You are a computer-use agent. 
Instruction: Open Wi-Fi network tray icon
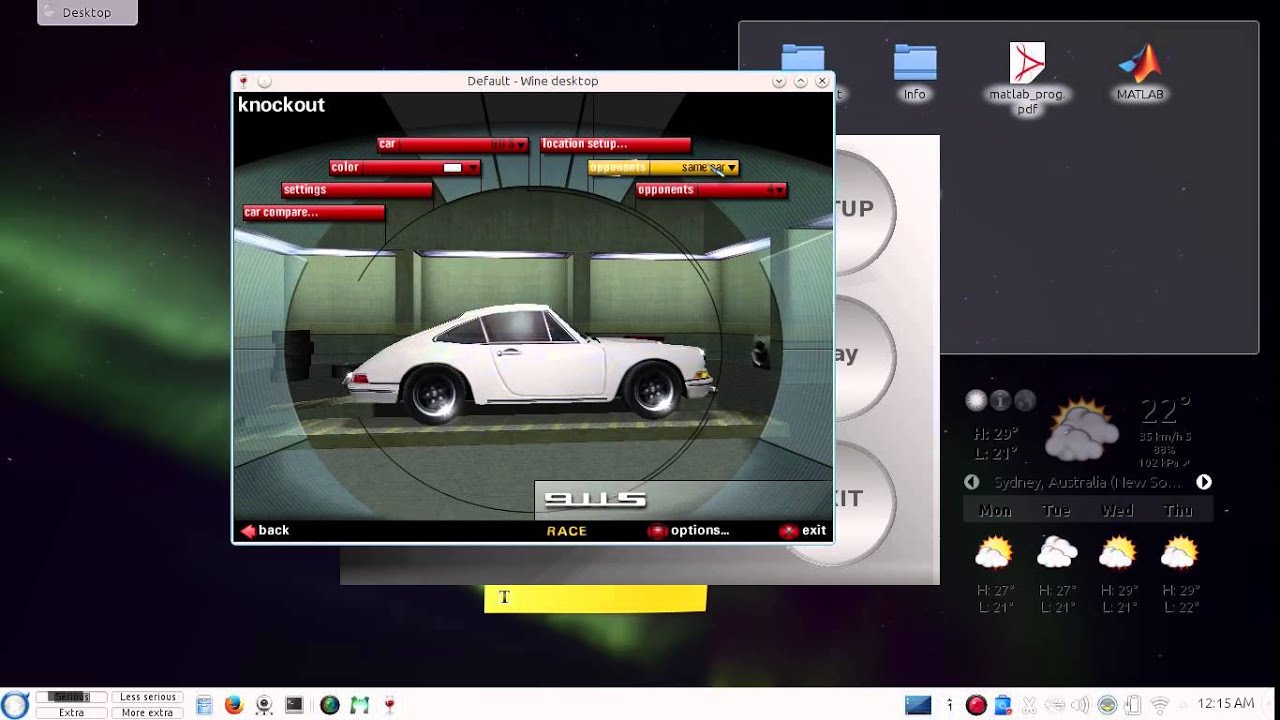1161,705
